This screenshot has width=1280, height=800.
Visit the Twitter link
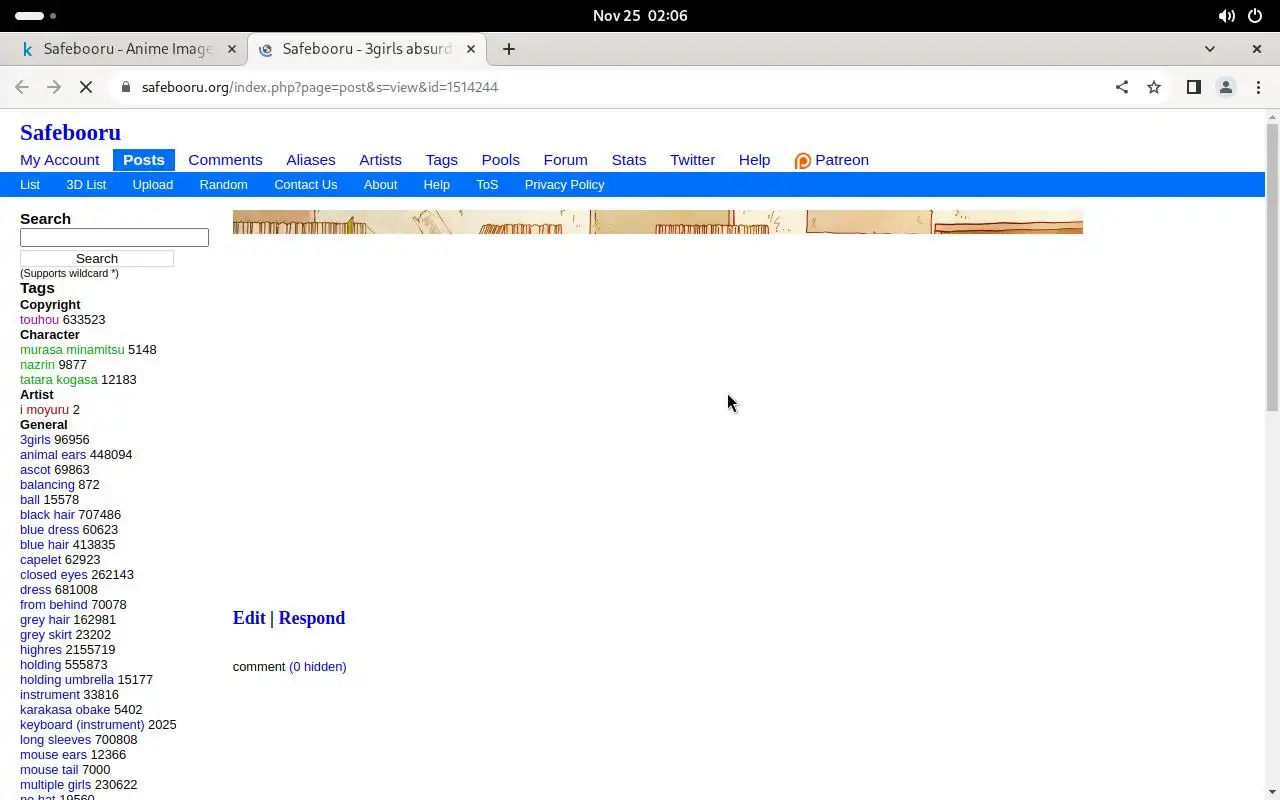pos(692,160)
